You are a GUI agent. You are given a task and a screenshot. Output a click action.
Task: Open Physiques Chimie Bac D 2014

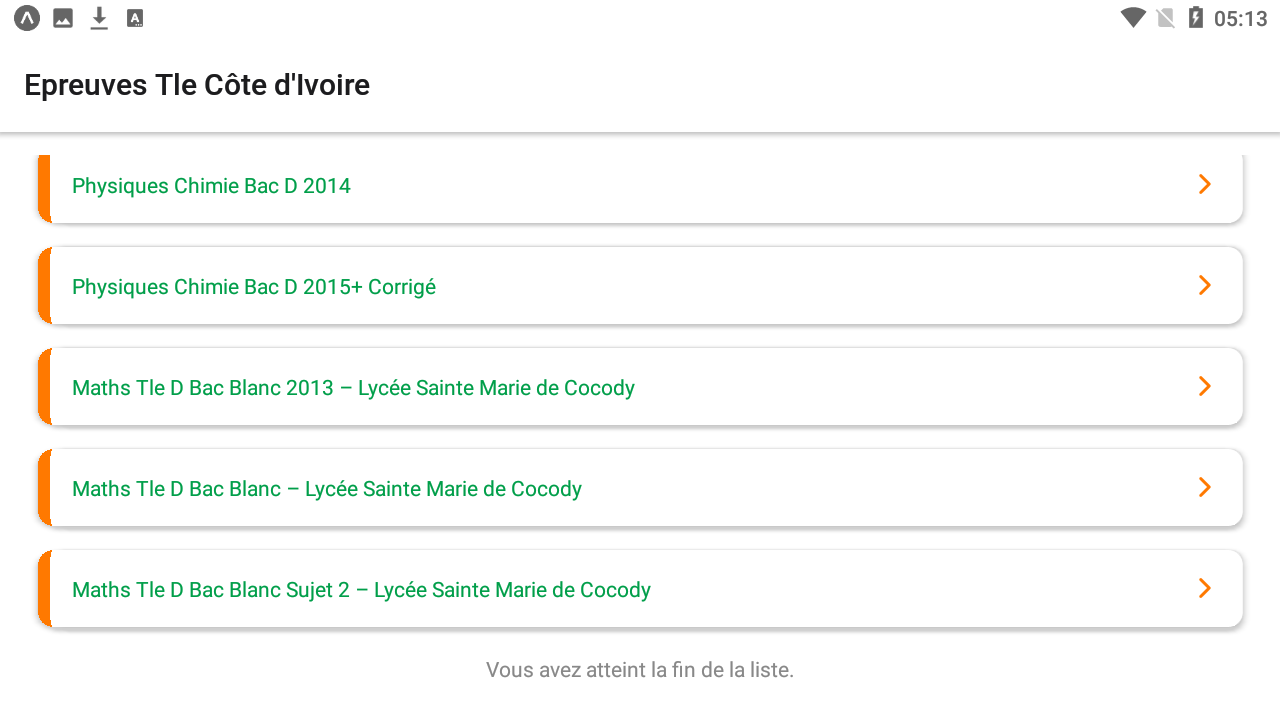click(640, 186)
